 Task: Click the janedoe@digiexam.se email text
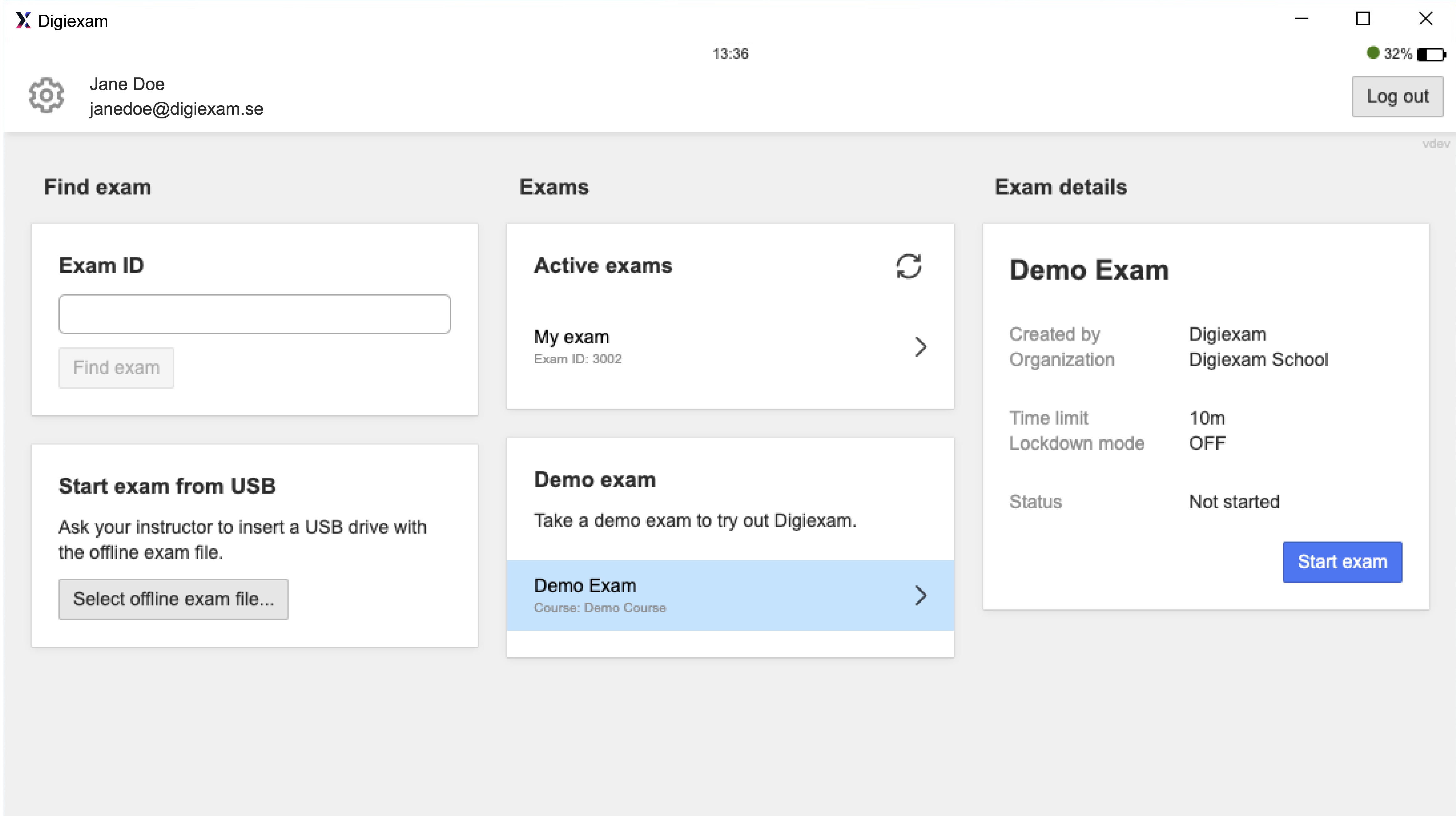point(176,108)
